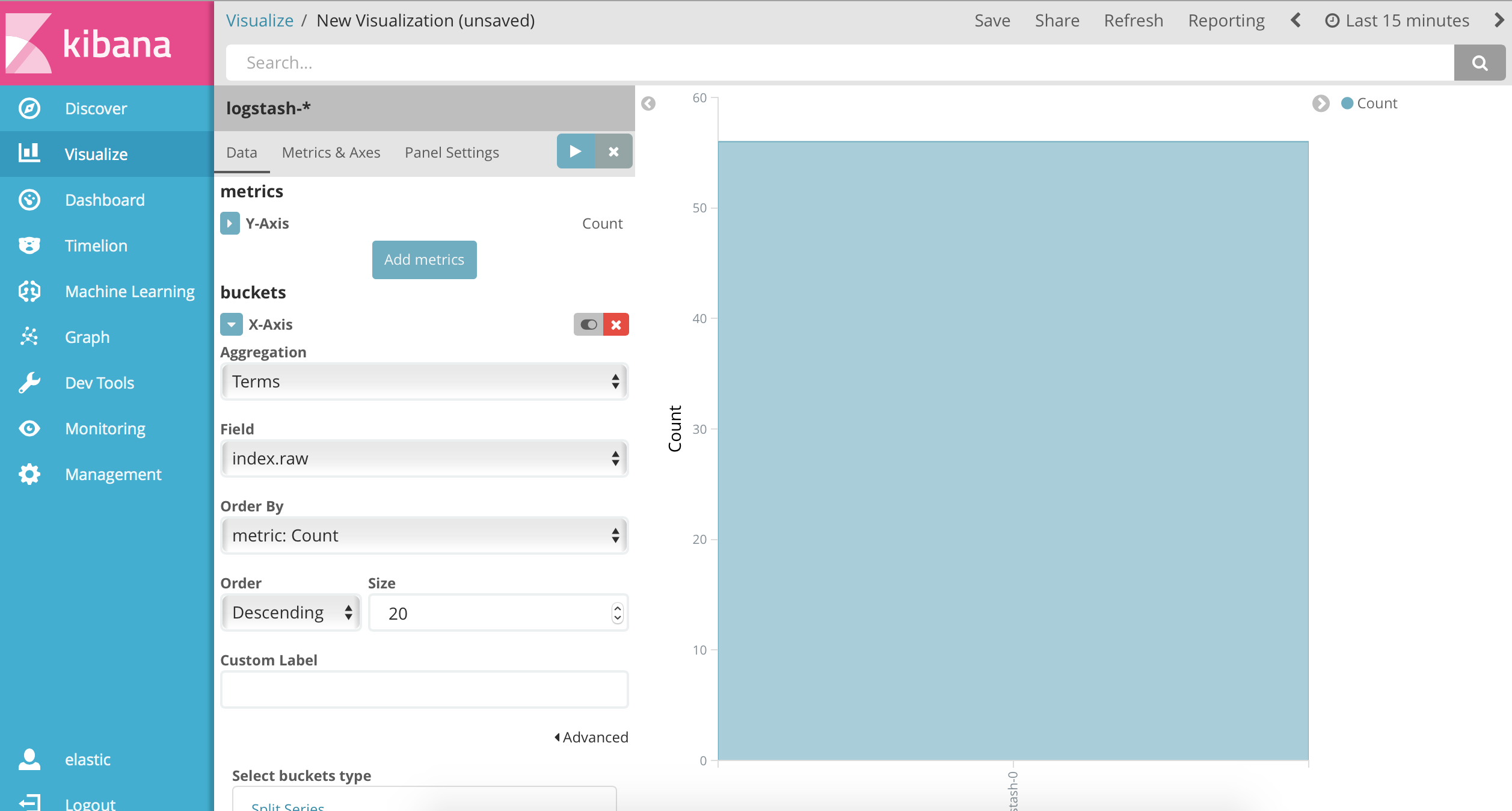1512x811 pixels.
Task: Remove the X-Axis bucket with red X
Action: [616, 324]
